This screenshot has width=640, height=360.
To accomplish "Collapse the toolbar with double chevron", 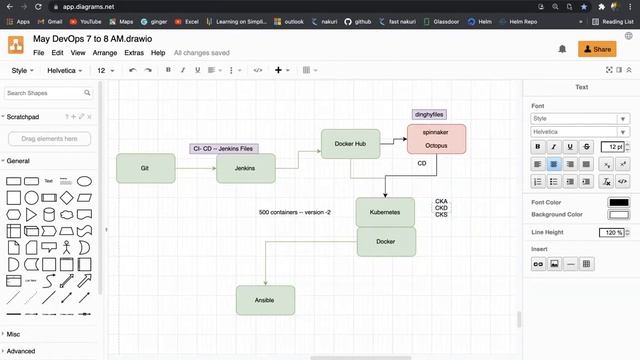I will [629, 70].
